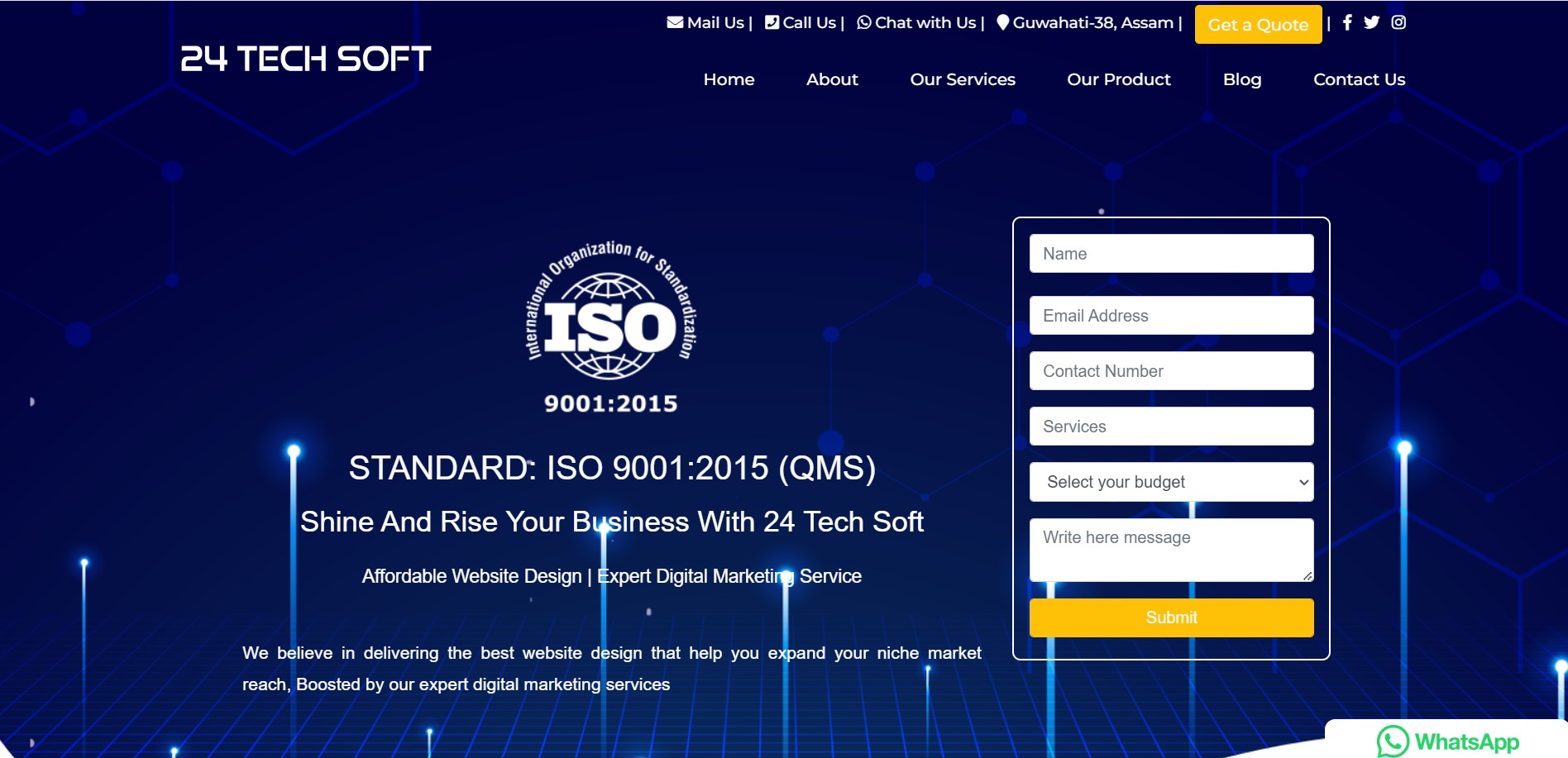Click the Guwahati-38, Assam address text

pyautogui.click(x=1093, y=22)
